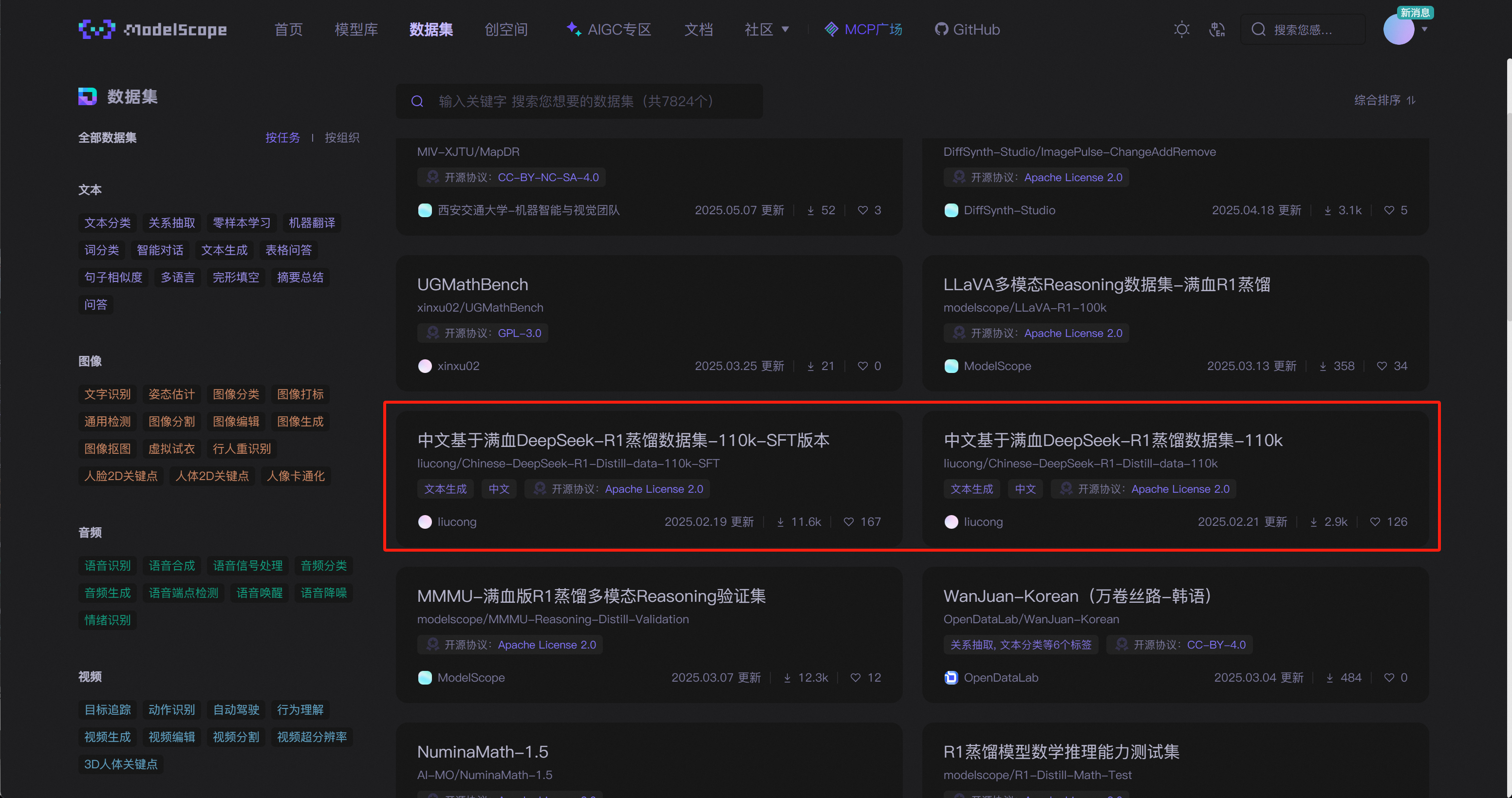The width and height of the screenshot is (1512, 798).
Task: Filter by 人像卡通化 tag
Action: tap(295, 476)
